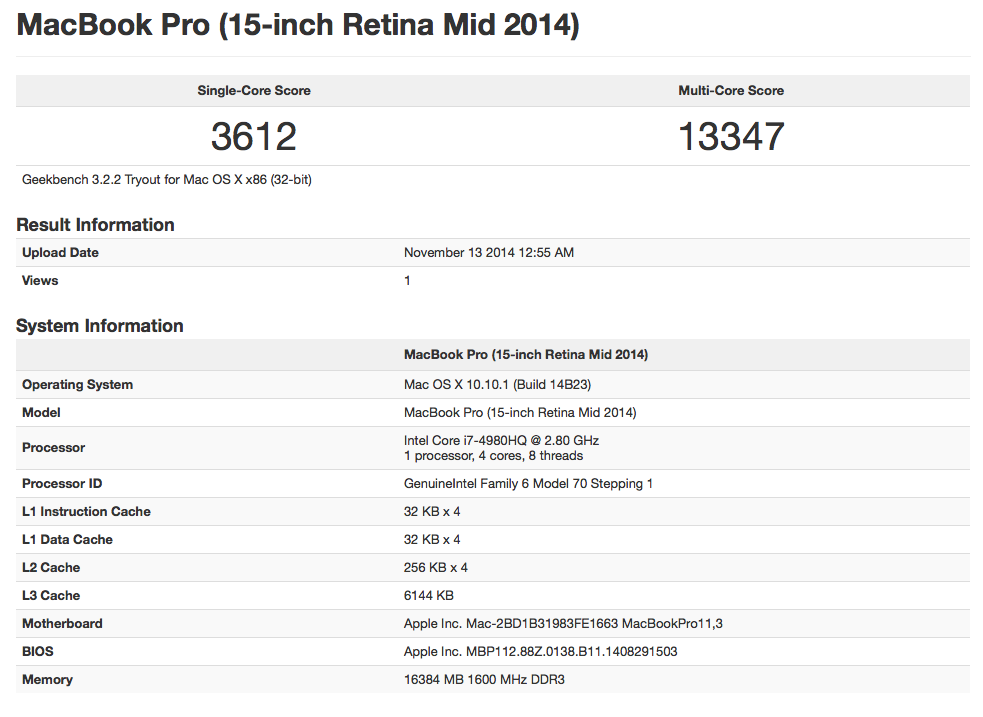Click the L2 Cache label
Screen dimensions: 983x717
(x=51, y=568)
